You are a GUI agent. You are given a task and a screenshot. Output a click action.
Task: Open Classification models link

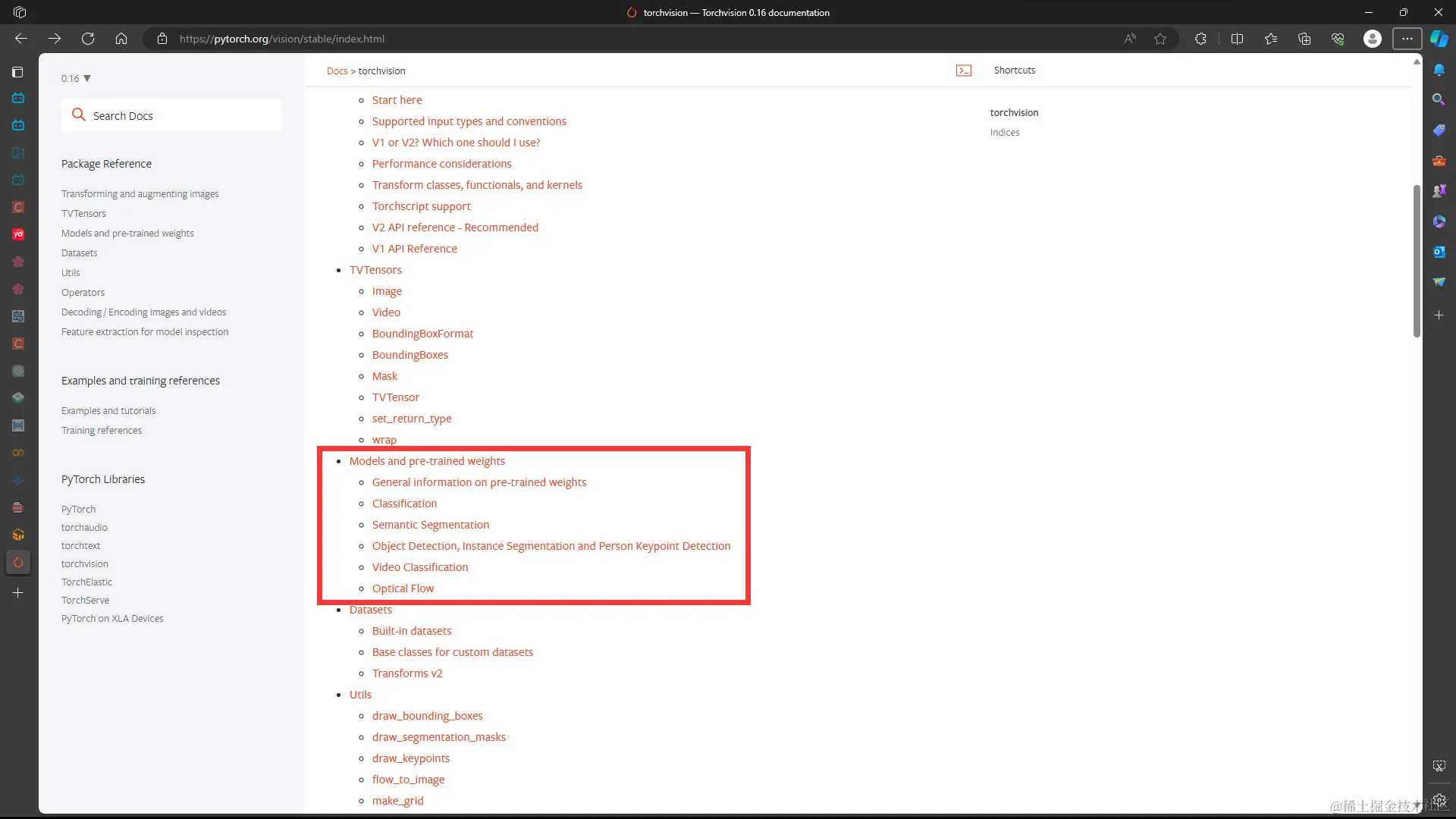coord(404,504)
